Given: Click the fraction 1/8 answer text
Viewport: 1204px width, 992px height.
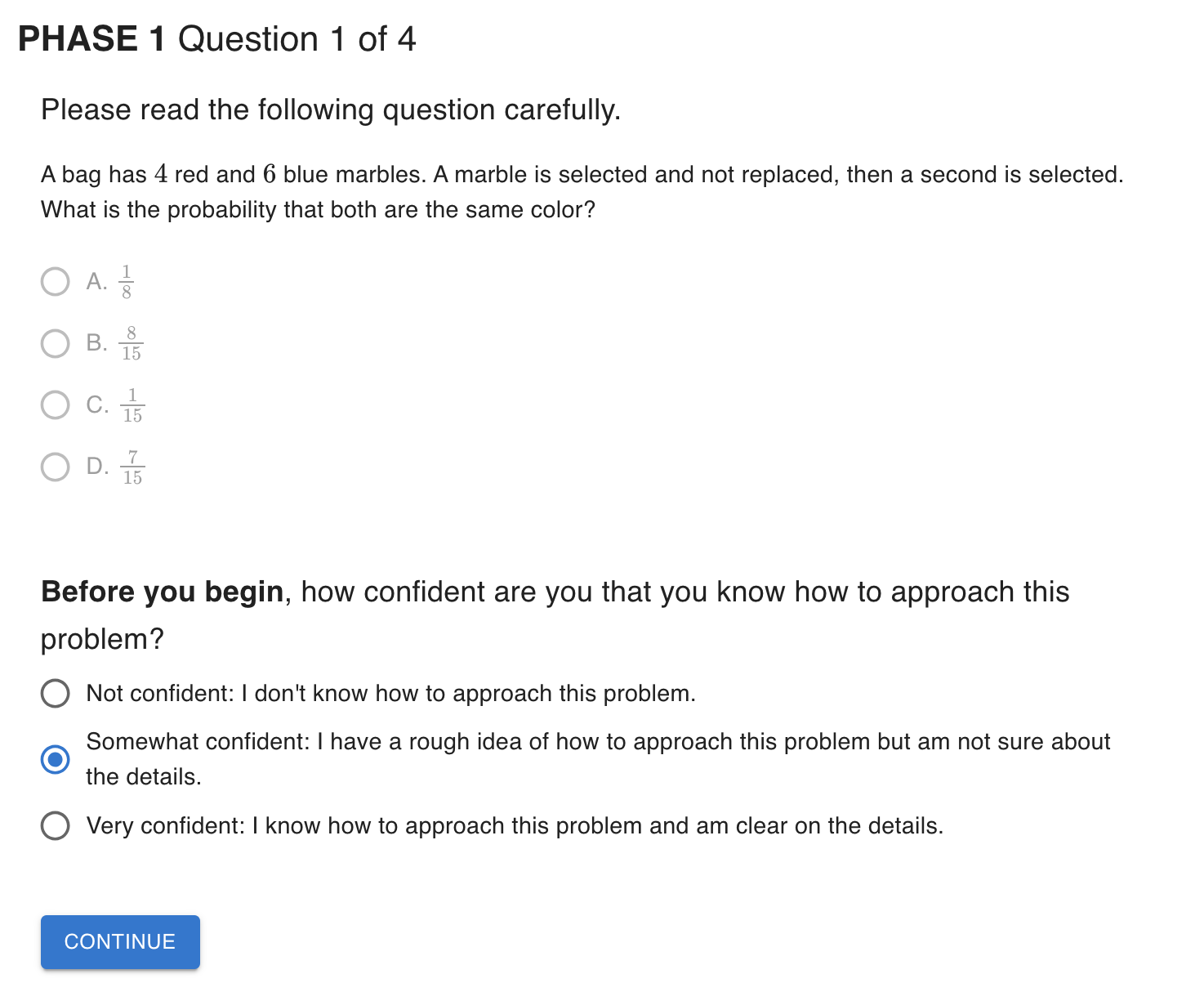Looking at the screenshot, I should [127, 282].
